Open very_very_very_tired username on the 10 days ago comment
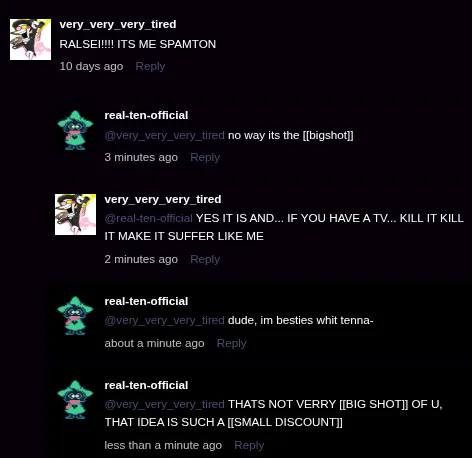The height and width of the screenshot is (458, 472). pos(118,24)
